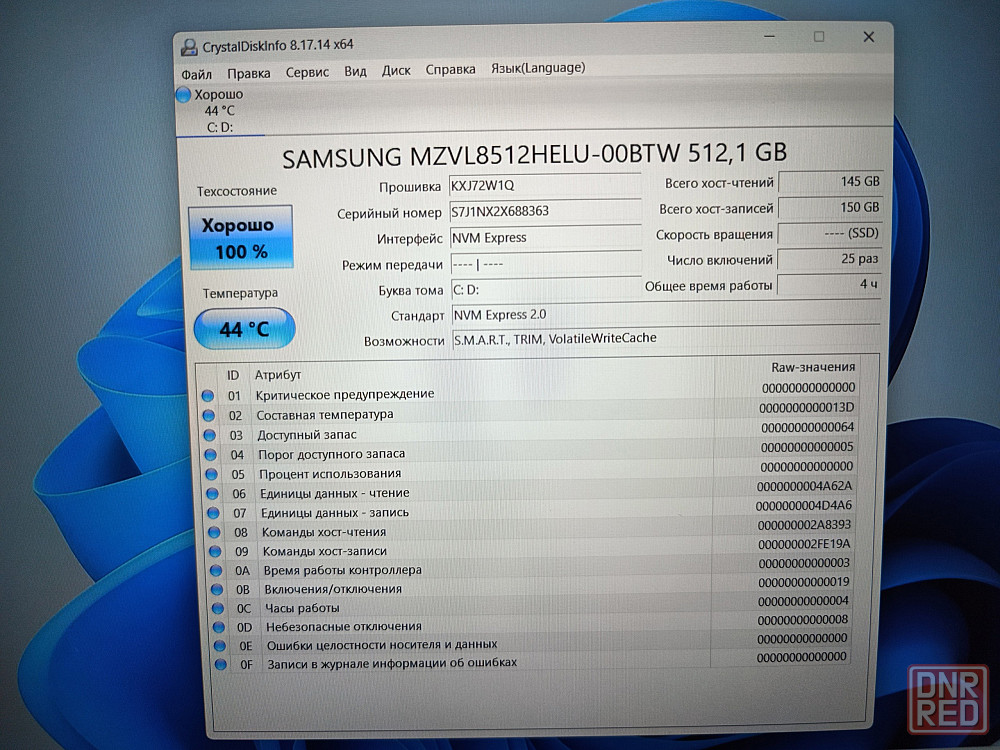
Task: Select the row text Процент использования
Action: [x=330, y=474]
